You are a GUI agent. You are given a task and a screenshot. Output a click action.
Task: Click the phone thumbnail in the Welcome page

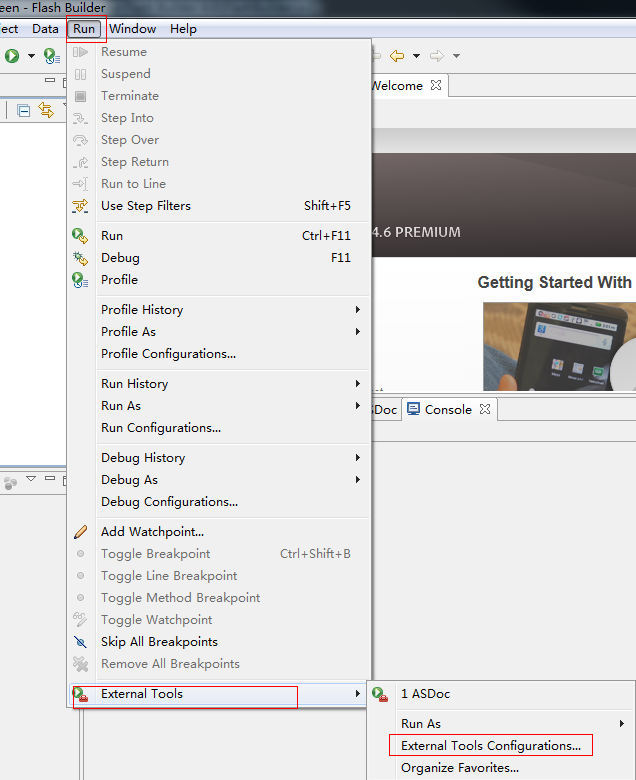559,346
